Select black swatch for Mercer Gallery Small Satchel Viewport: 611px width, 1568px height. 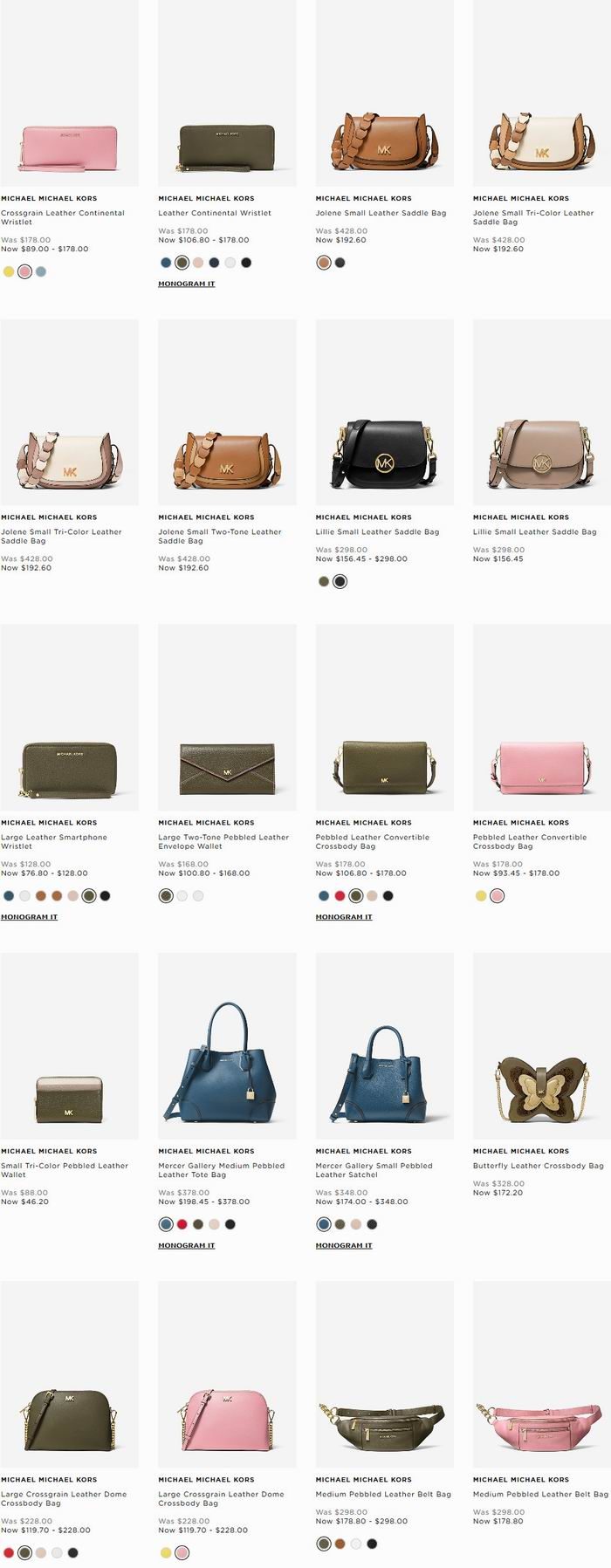point(372,1224)
